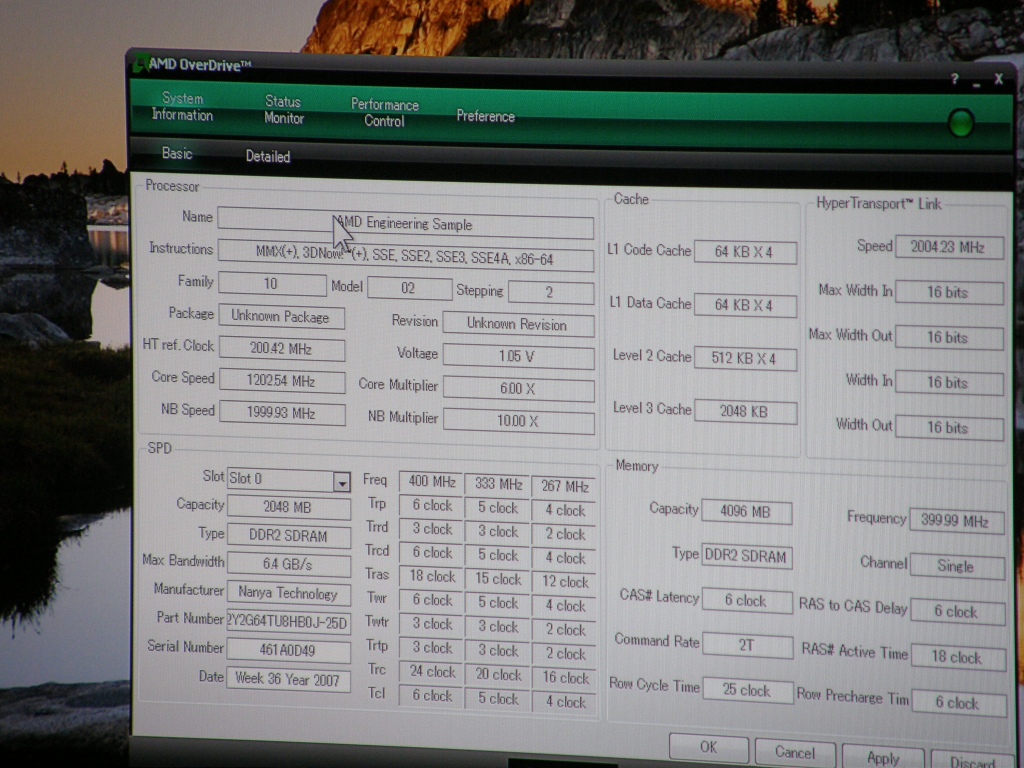Viewport: 1024px width, 768px height.
Task: Click the Tras 12 clock cell
Action: (x=565, y=582)
